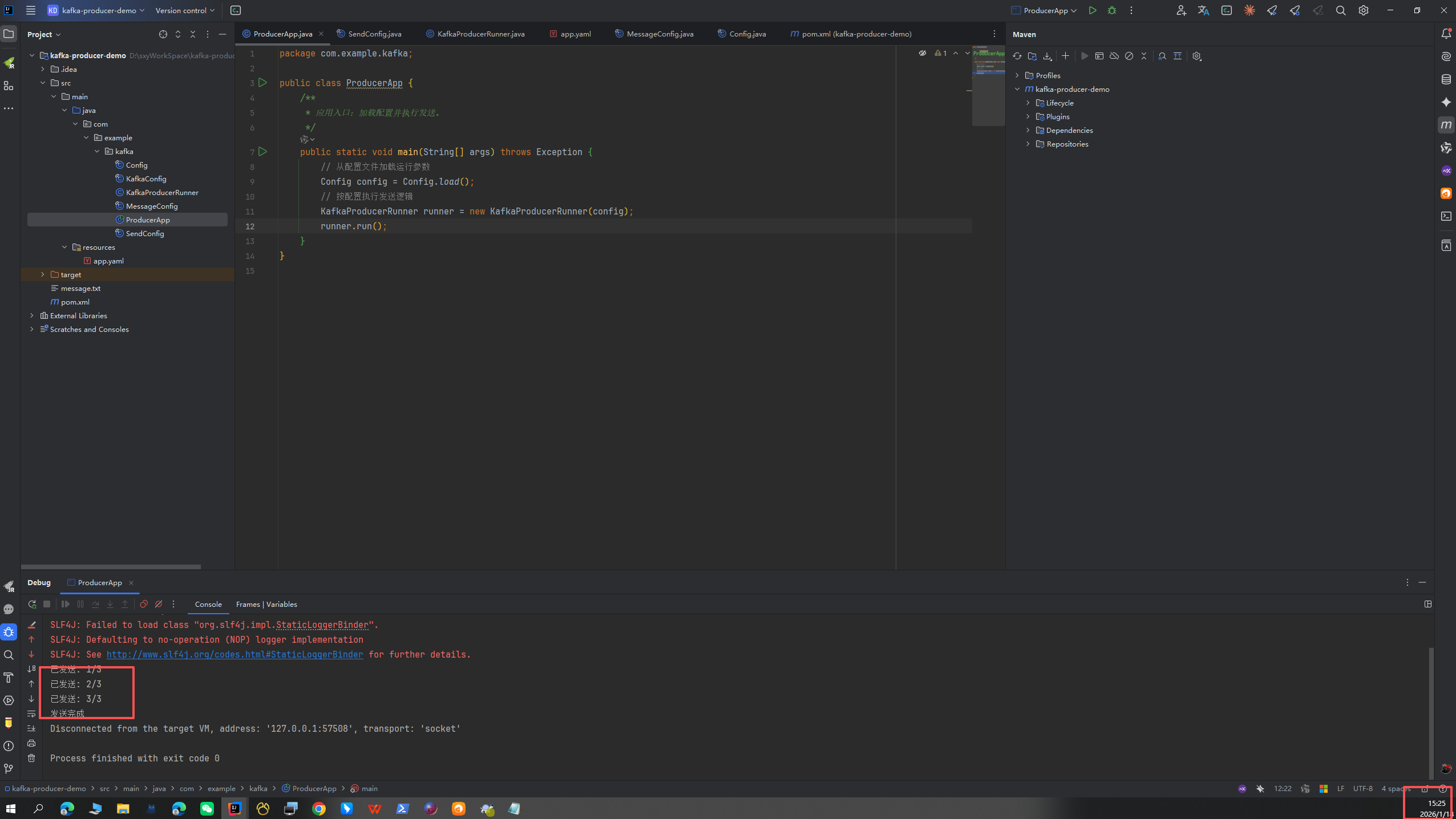Switch to the KafkaProducerRunner.java editor tab
Screen dimensions: 1456x819
pos(480,34)
